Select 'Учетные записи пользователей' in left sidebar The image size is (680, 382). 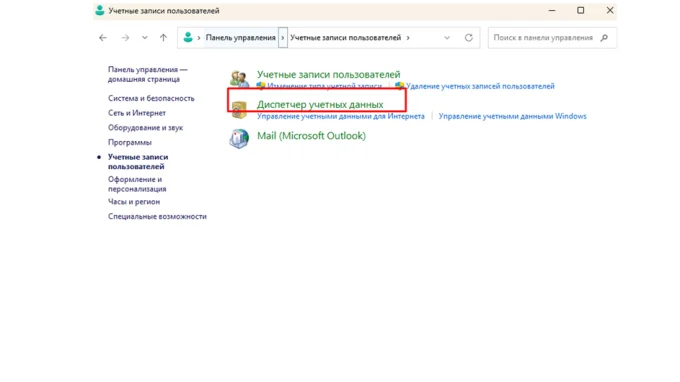[138, 162]
